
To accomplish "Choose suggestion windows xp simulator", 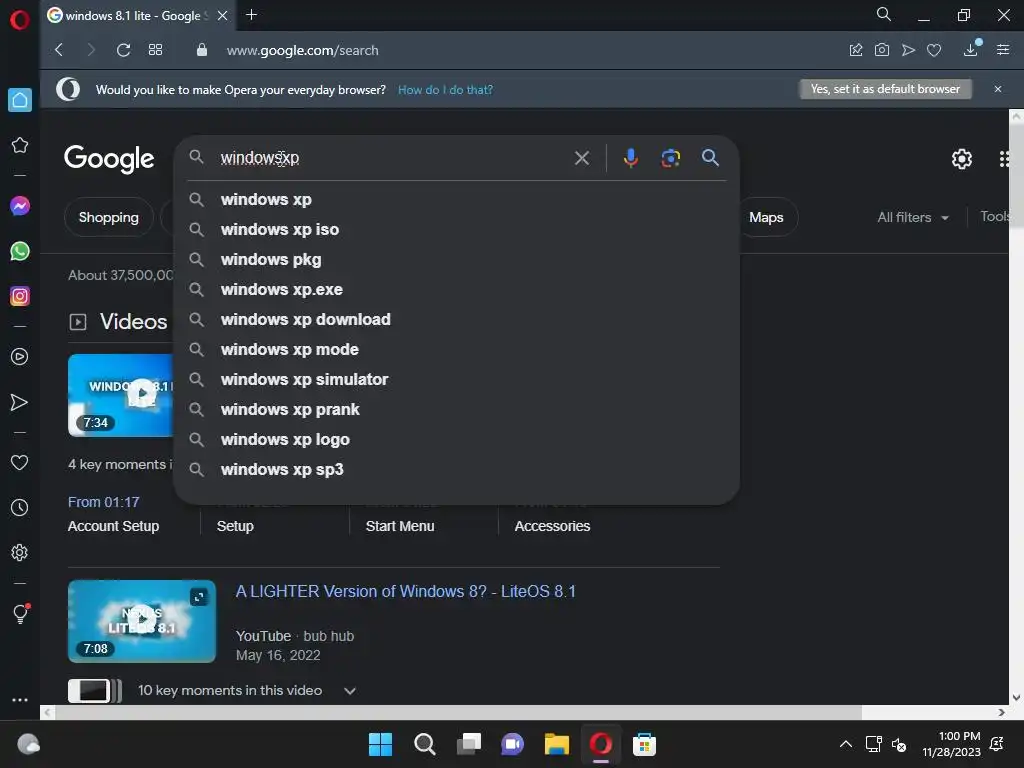I will click(456, 380).
